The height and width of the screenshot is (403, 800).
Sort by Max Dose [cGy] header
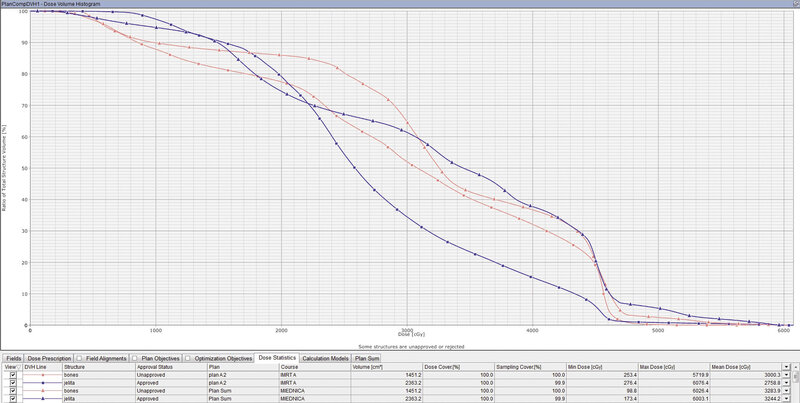point(674,367)
